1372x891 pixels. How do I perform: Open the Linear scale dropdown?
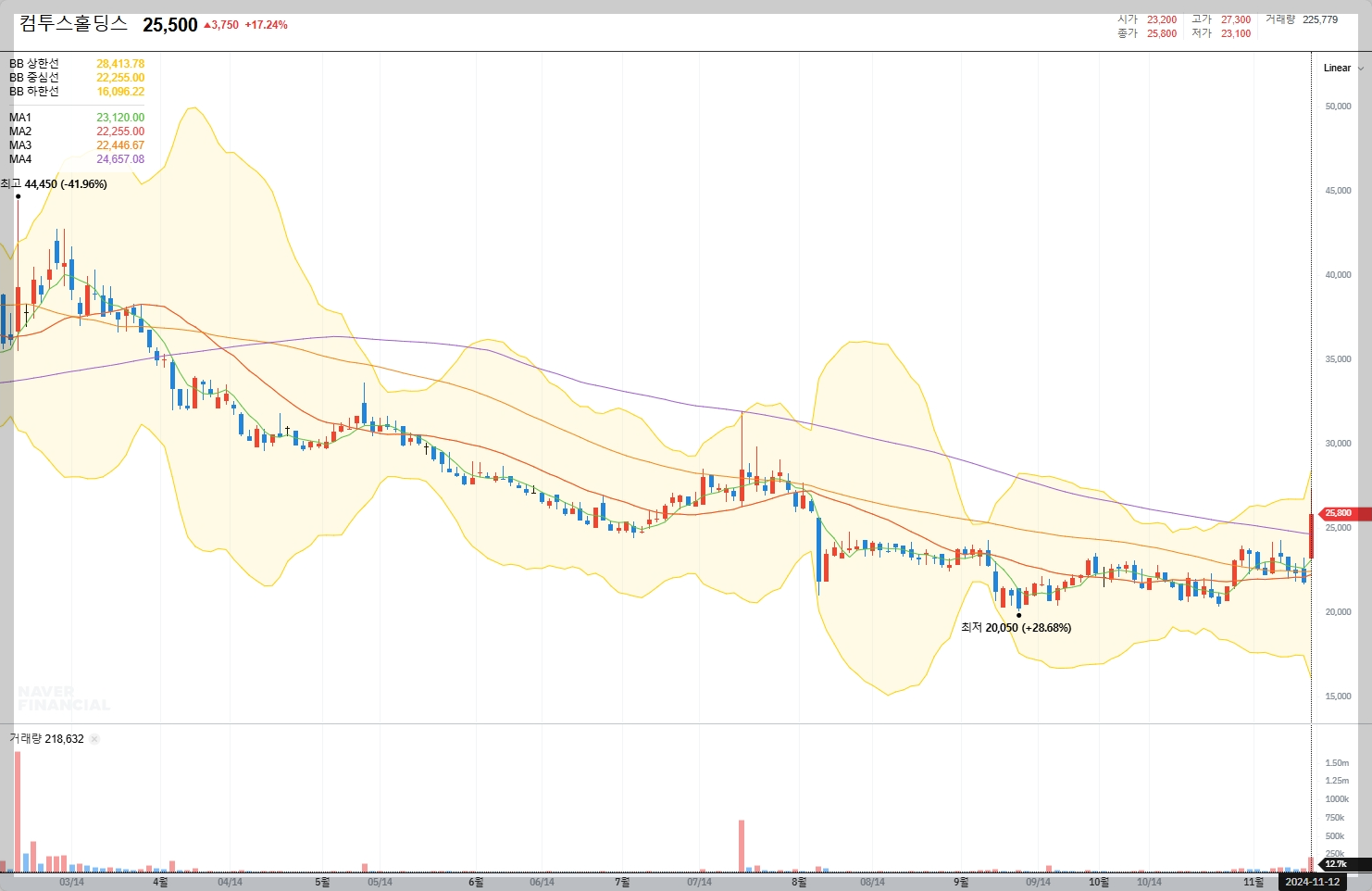pos(1343,68)
